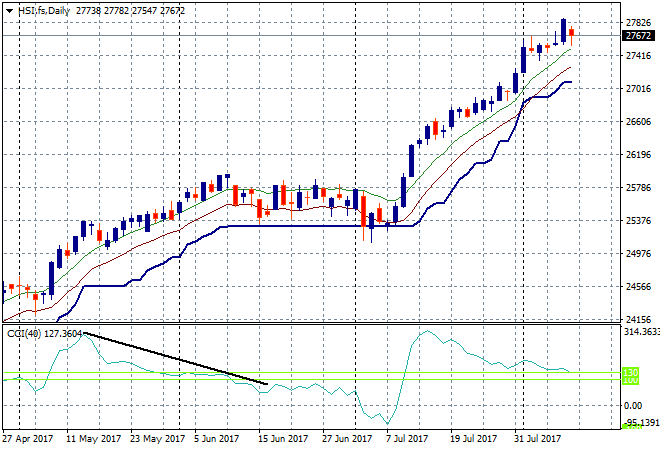This screenshot has height=450, width=660.
Task: Click the CCI(40) 127.3604 indicator label
Action: click(44, 334)
